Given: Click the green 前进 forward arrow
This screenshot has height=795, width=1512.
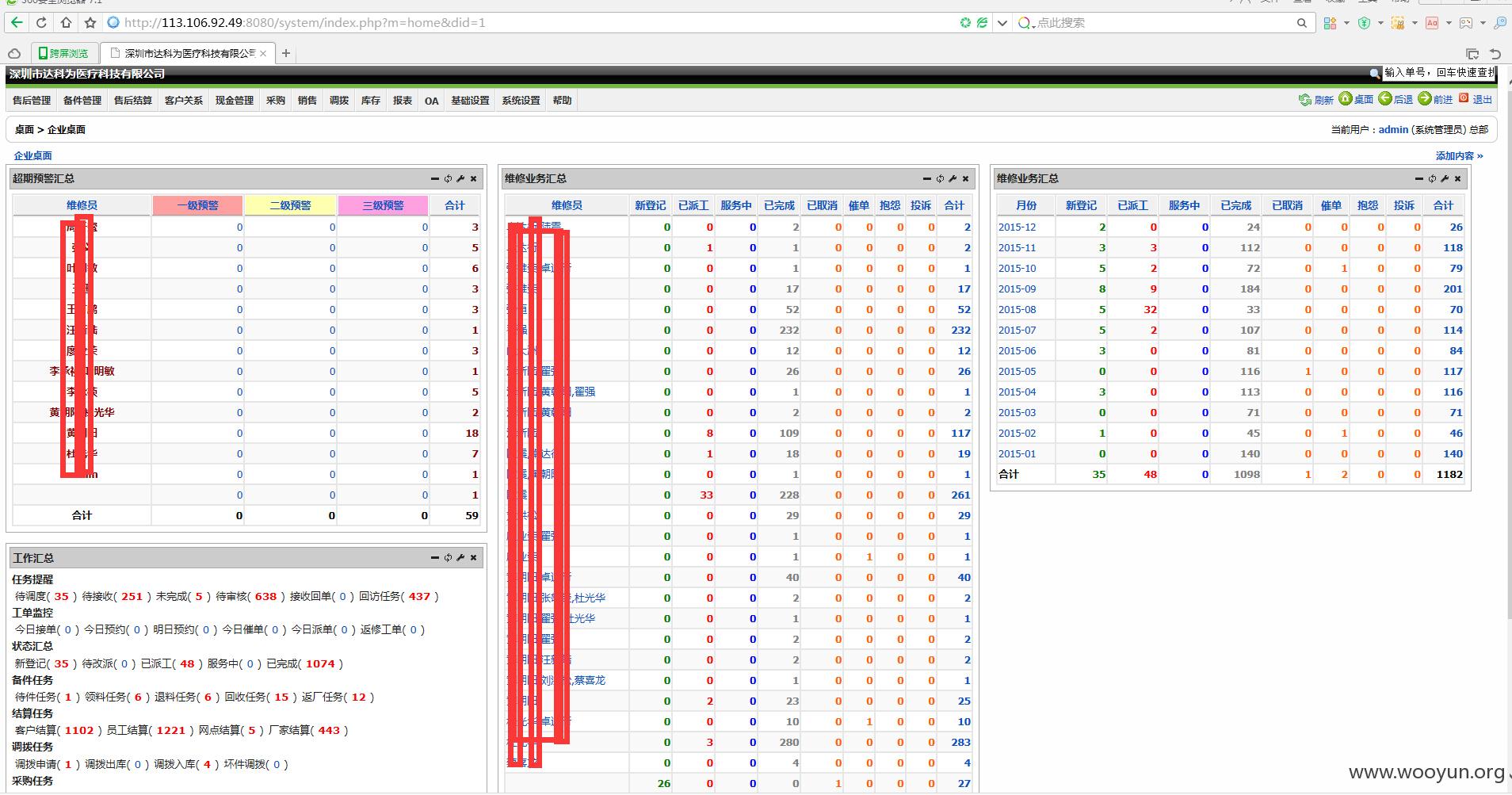Looking at the screenshot, I should pyautogui.click(x=1424, y=98).
